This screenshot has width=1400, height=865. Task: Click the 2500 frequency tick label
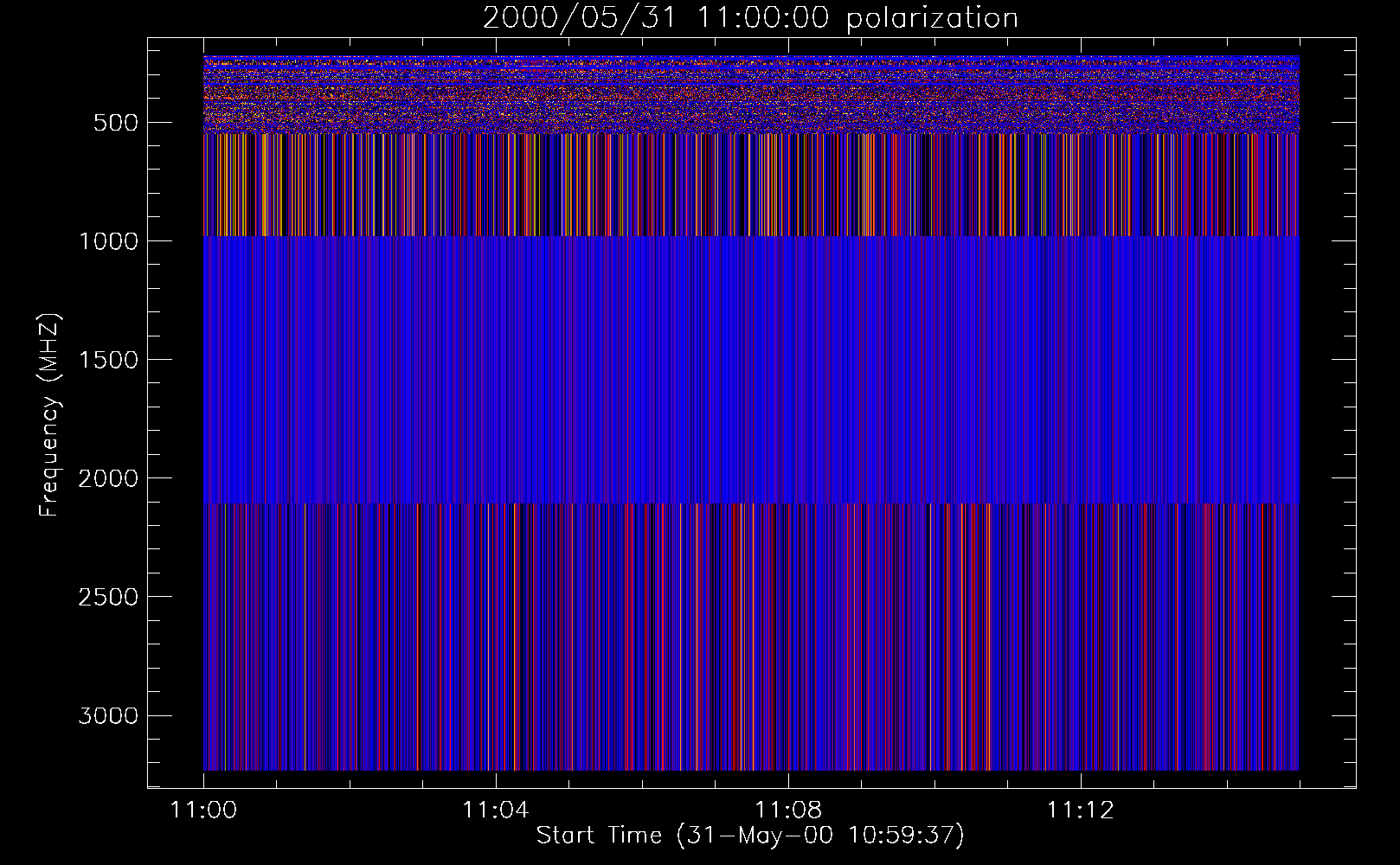(108, 597)
